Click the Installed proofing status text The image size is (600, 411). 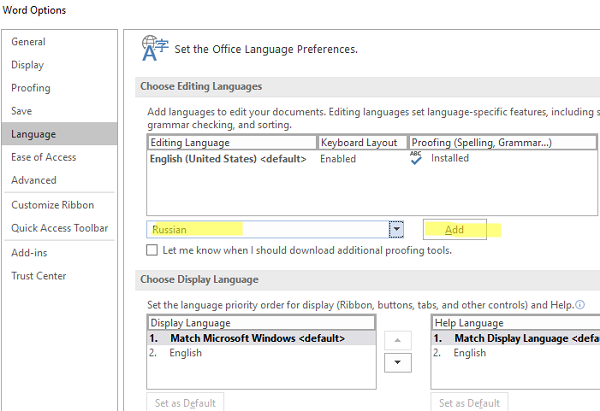(x=450, y=158)
